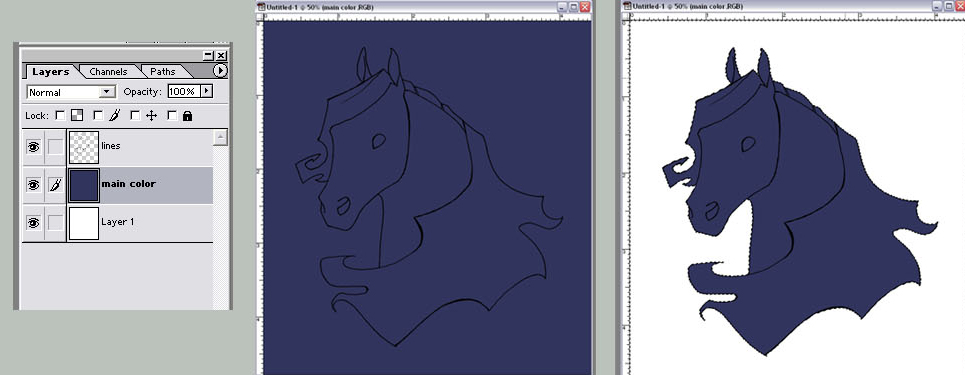Toggle visibility of main color layer
Image resolution: width=965 pixels, height=375 pixels.
click(x=33, y=185)
